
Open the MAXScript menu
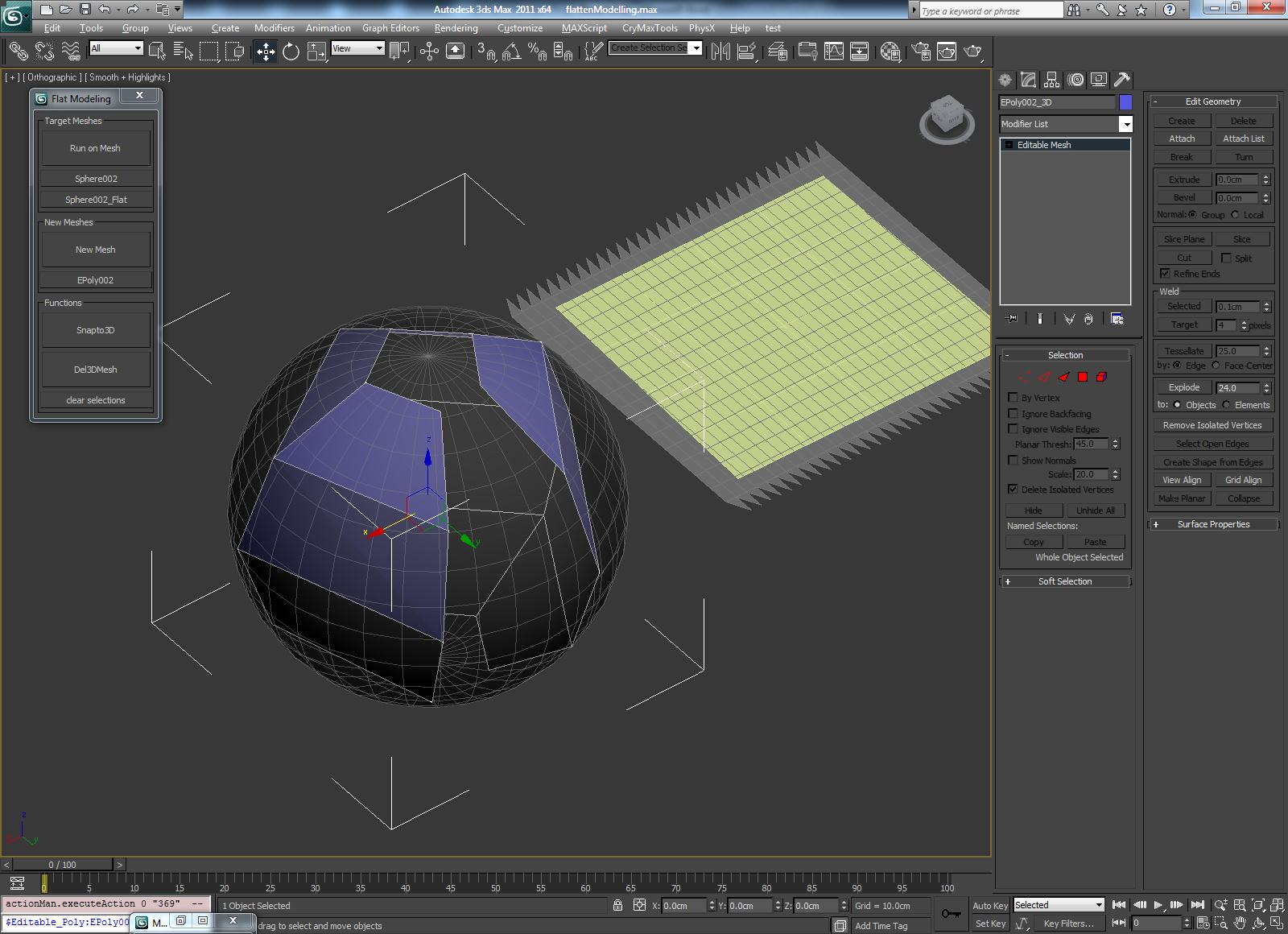[584, 27]
